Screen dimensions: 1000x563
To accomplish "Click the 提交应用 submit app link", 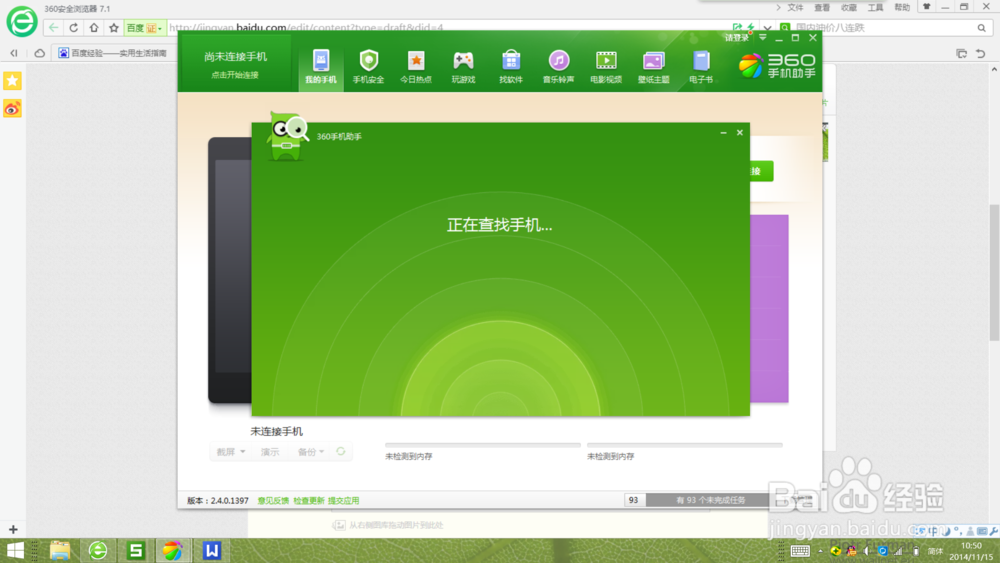I will click(x=344, y=501).
